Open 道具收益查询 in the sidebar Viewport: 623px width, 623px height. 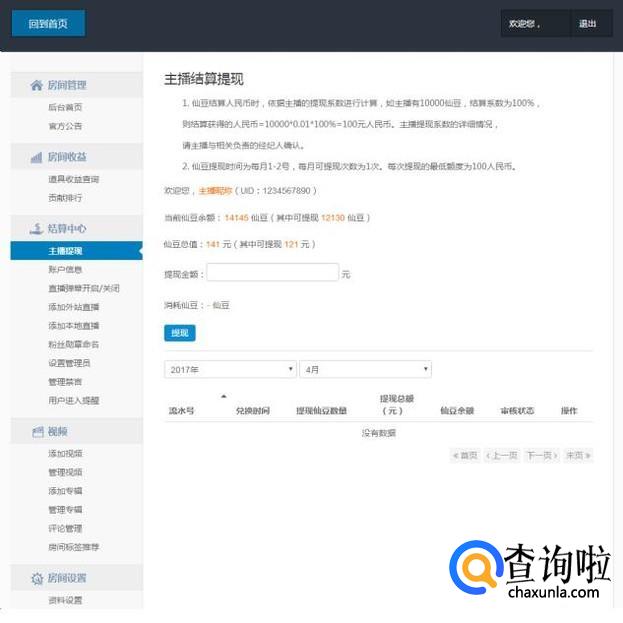[73, 180]
